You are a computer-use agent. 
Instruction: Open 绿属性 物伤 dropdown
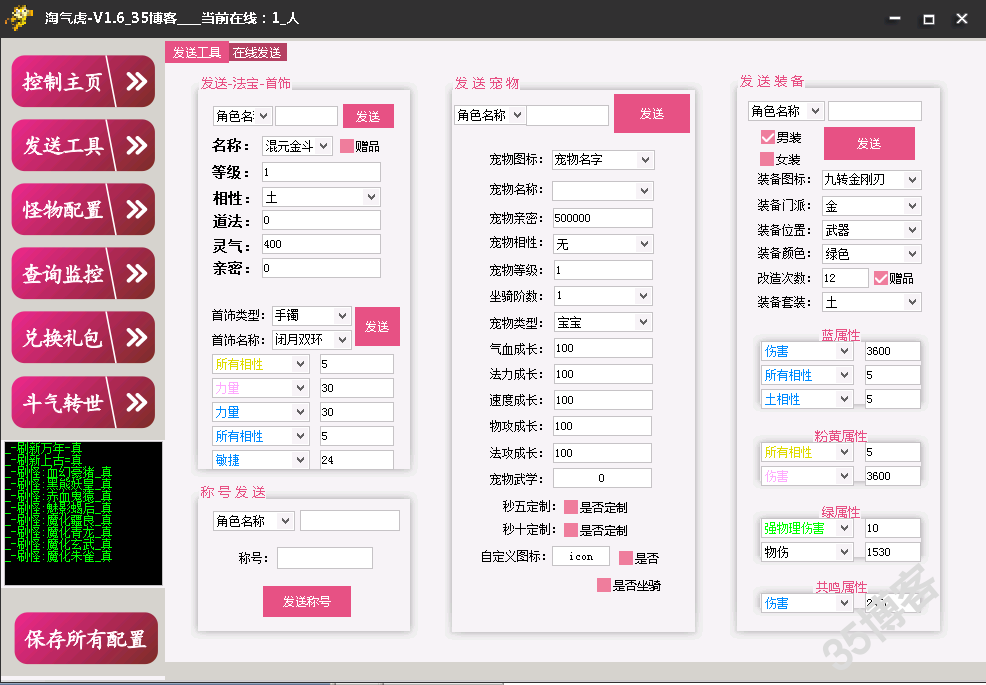(x=807, y=552)
